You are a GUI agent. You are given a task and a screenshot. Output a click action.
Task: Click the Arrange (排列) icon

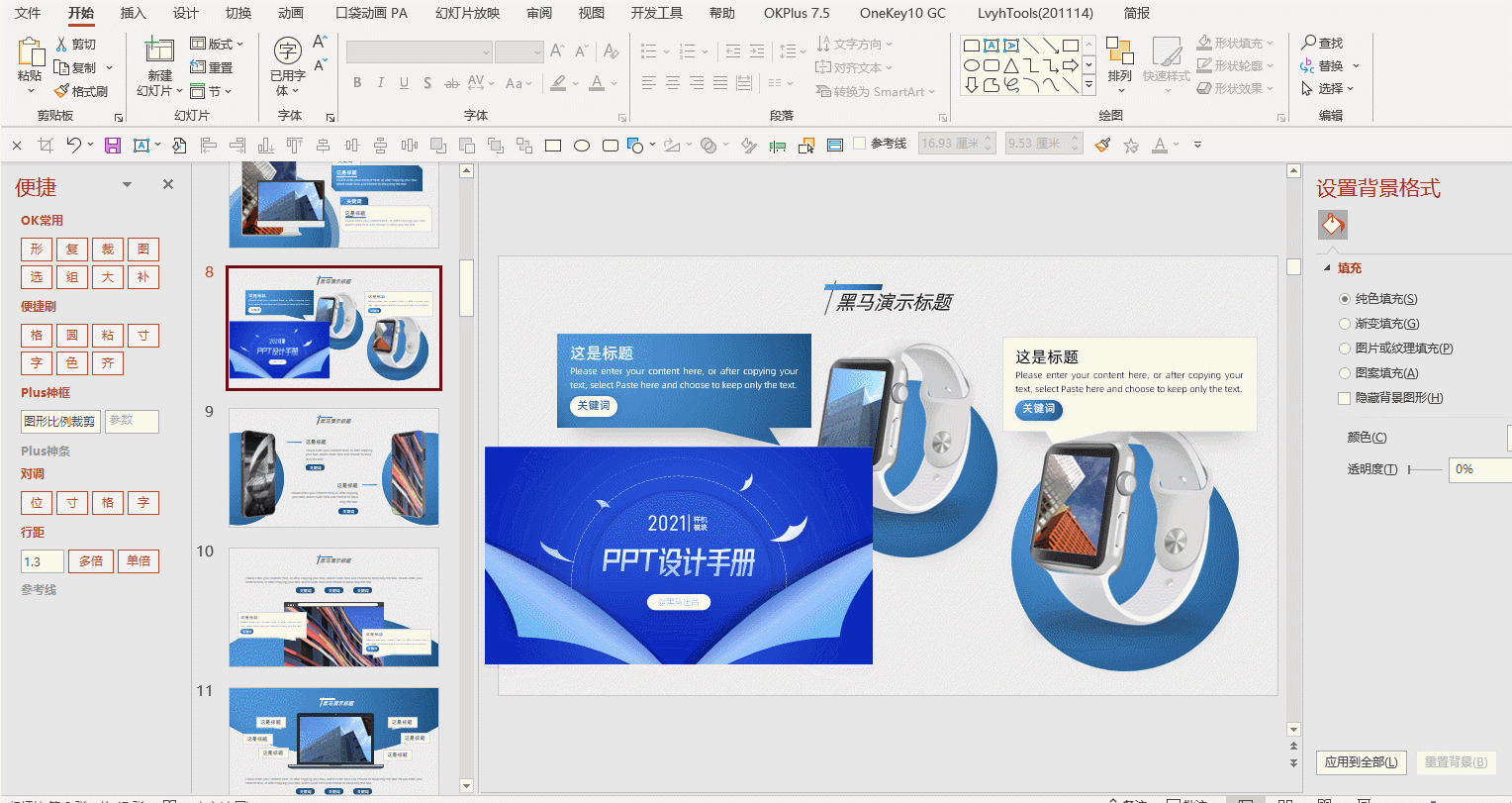coord(1119,51)
